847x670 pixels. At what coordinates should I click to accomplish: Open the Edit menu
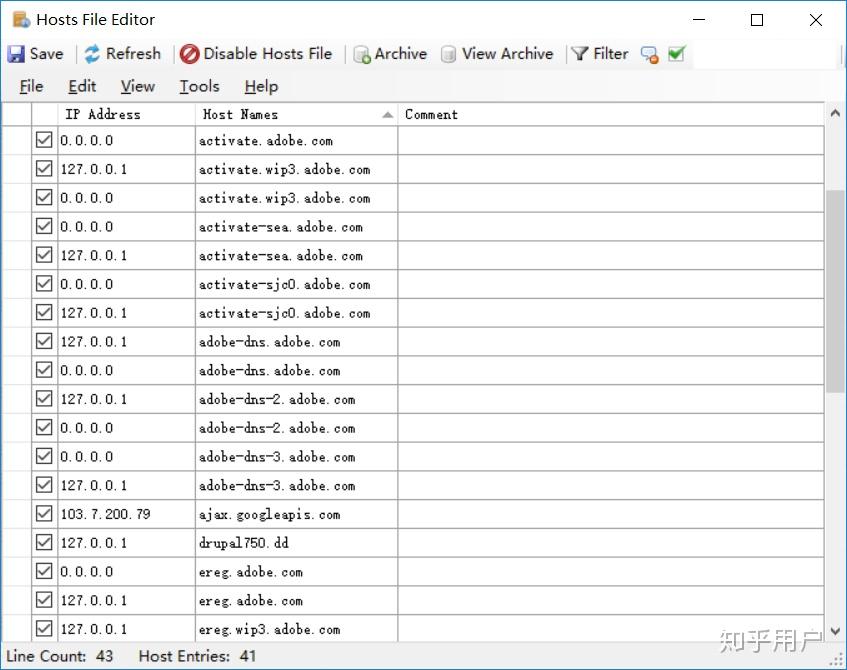point(82,86)
